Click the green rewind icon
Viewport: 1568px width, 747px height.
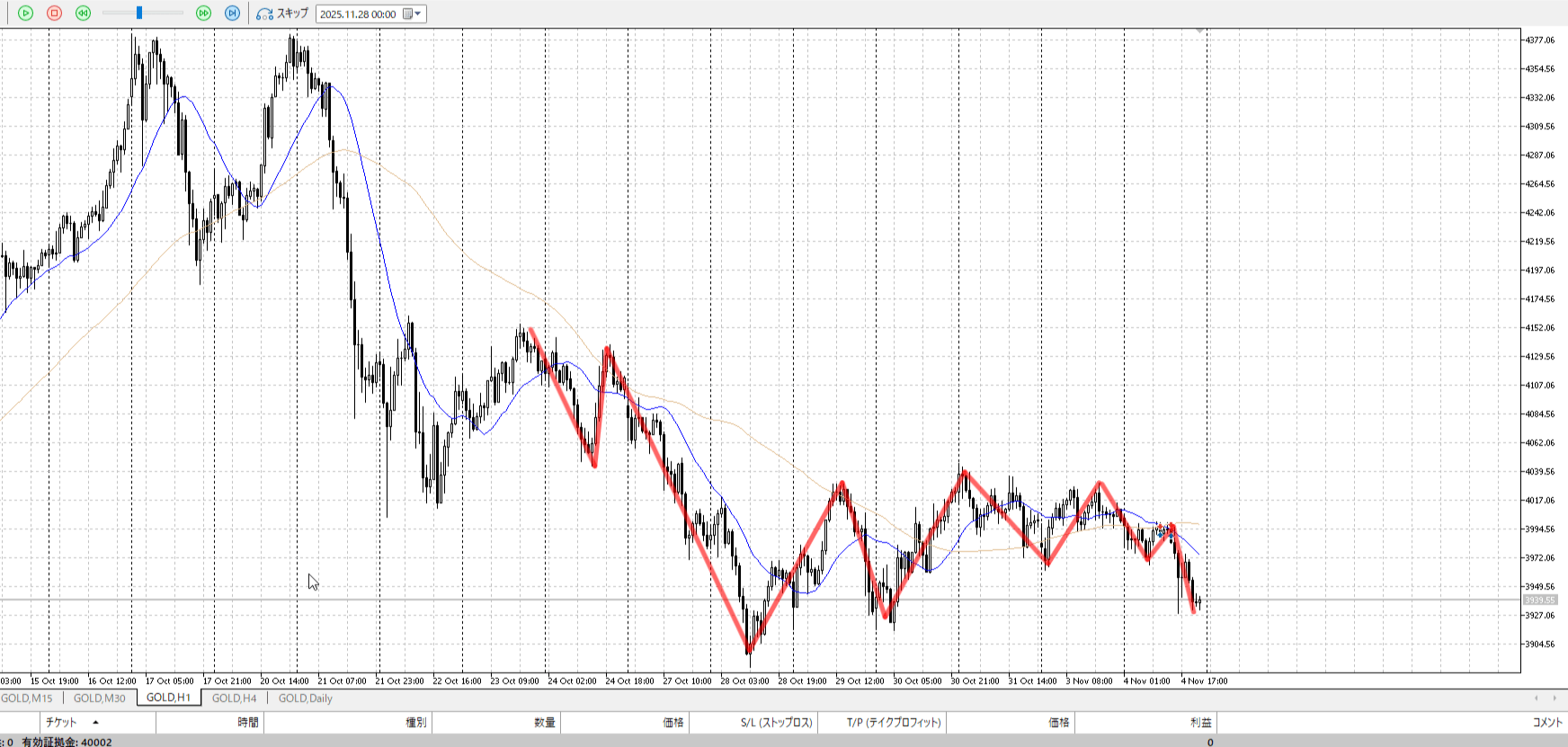83,13
